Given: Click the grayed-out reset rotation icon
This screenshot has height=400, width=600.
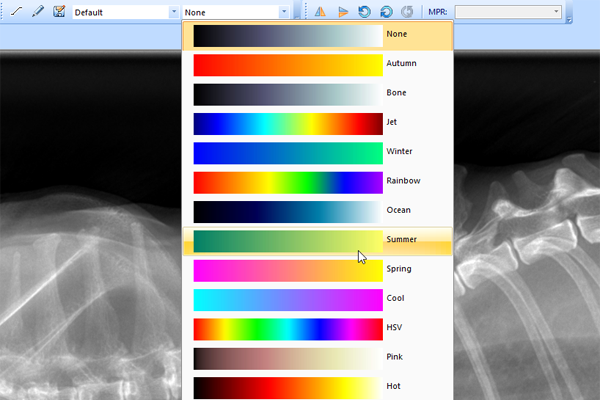Looking at the screenshot, I should click(x=406, y=12).
